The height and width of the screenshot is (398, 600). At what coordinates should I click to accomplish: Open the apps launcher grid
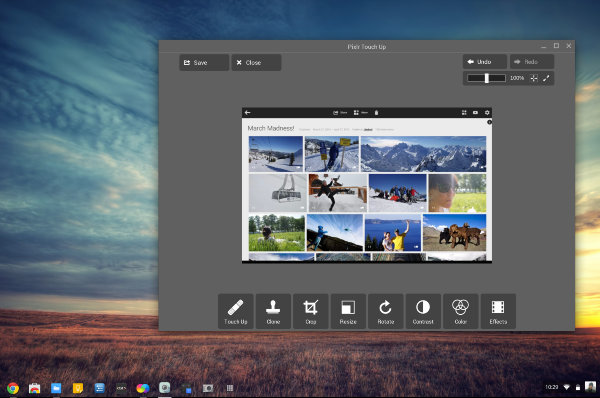230,388
